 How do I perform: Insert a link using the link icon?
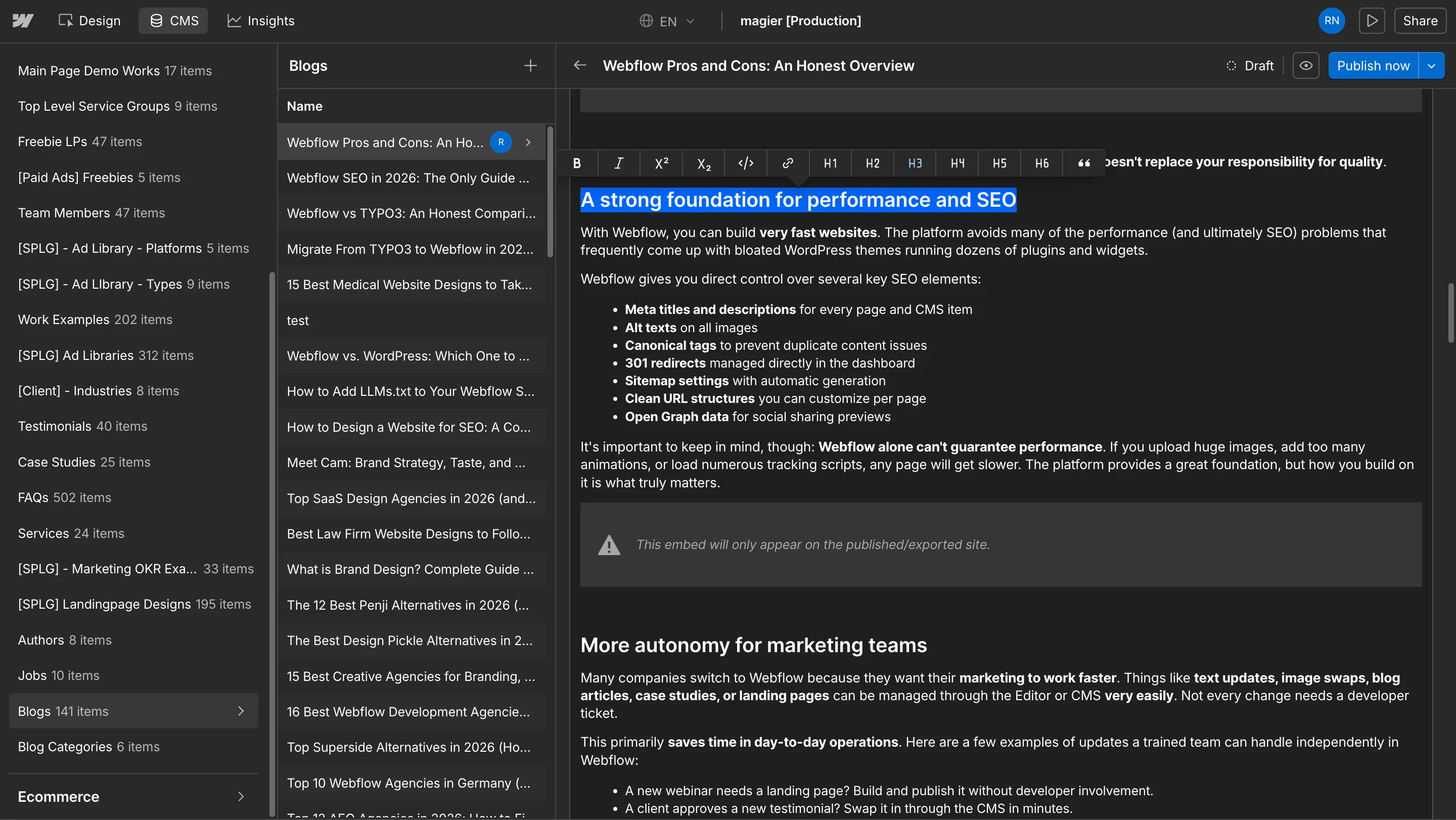(788, 163)
